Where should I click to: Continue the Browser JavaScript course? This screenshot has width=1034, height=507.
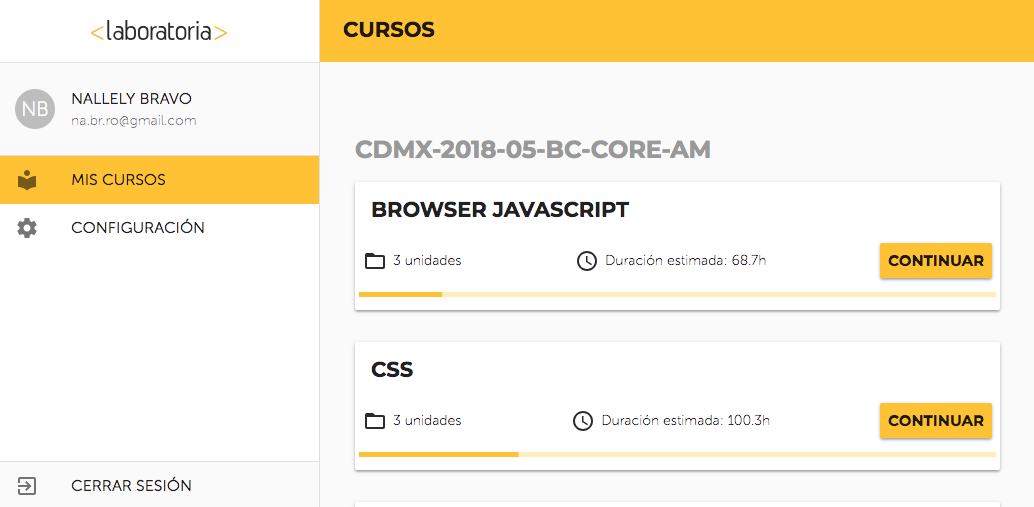936,260
